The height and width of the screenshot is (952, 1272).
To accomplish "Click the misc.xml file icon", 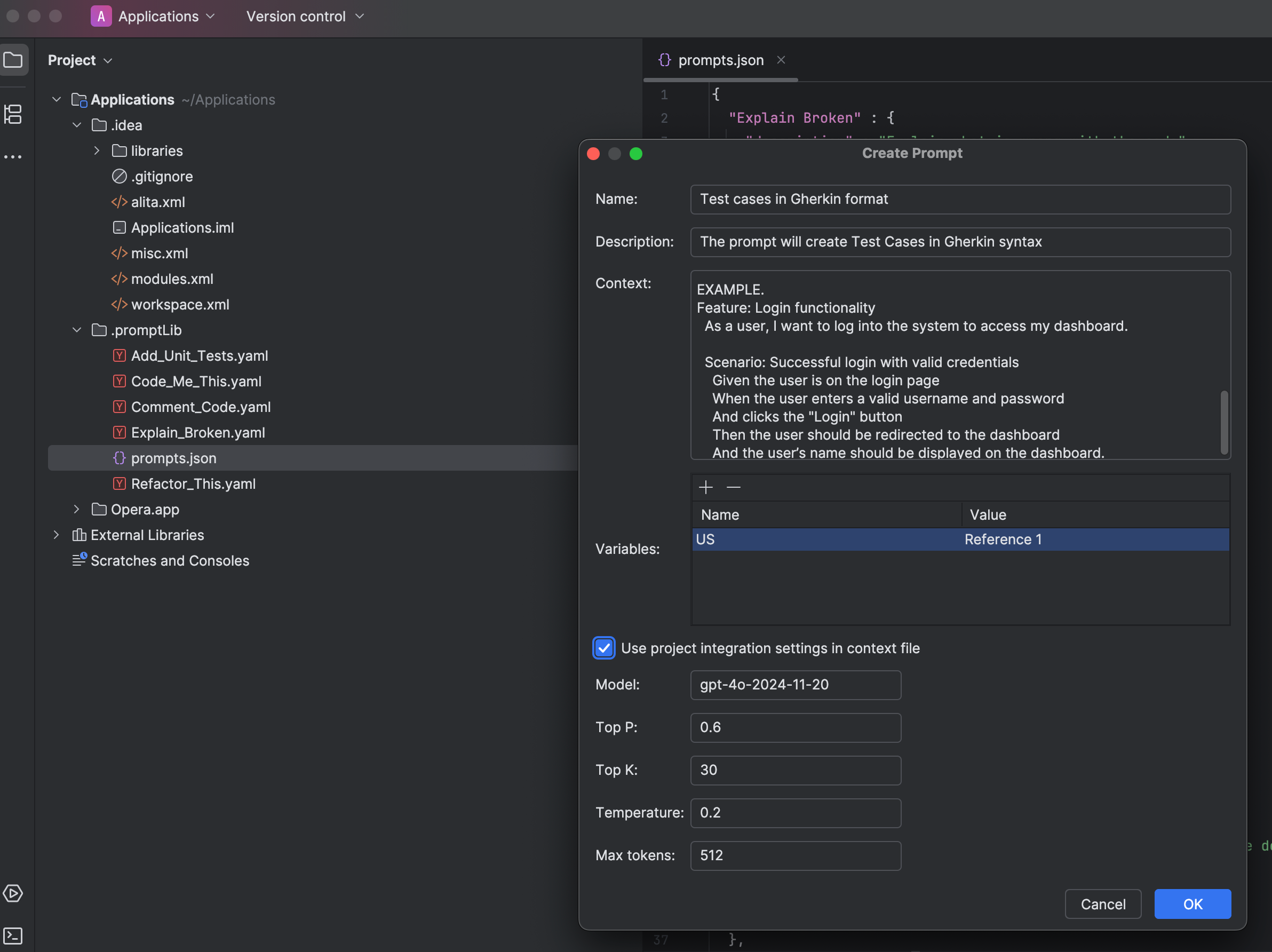I will coord(119,253).
